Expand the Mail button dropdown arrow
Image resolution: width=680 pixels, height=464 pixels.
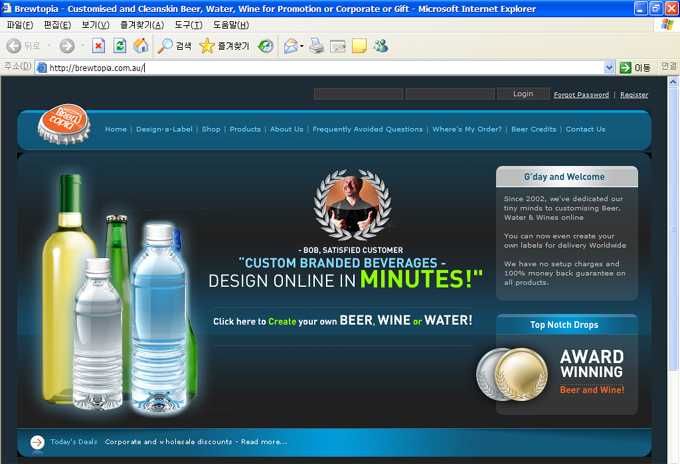[x=302, y=46]
